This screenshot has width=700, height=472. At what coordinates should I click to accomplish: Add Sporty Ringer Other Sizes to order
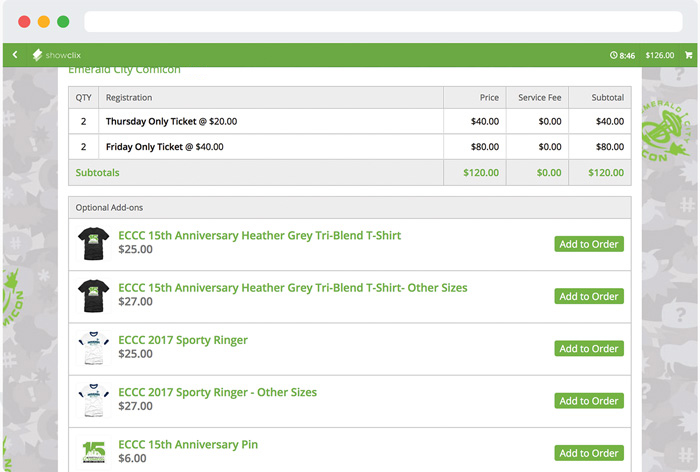(588, 401)
